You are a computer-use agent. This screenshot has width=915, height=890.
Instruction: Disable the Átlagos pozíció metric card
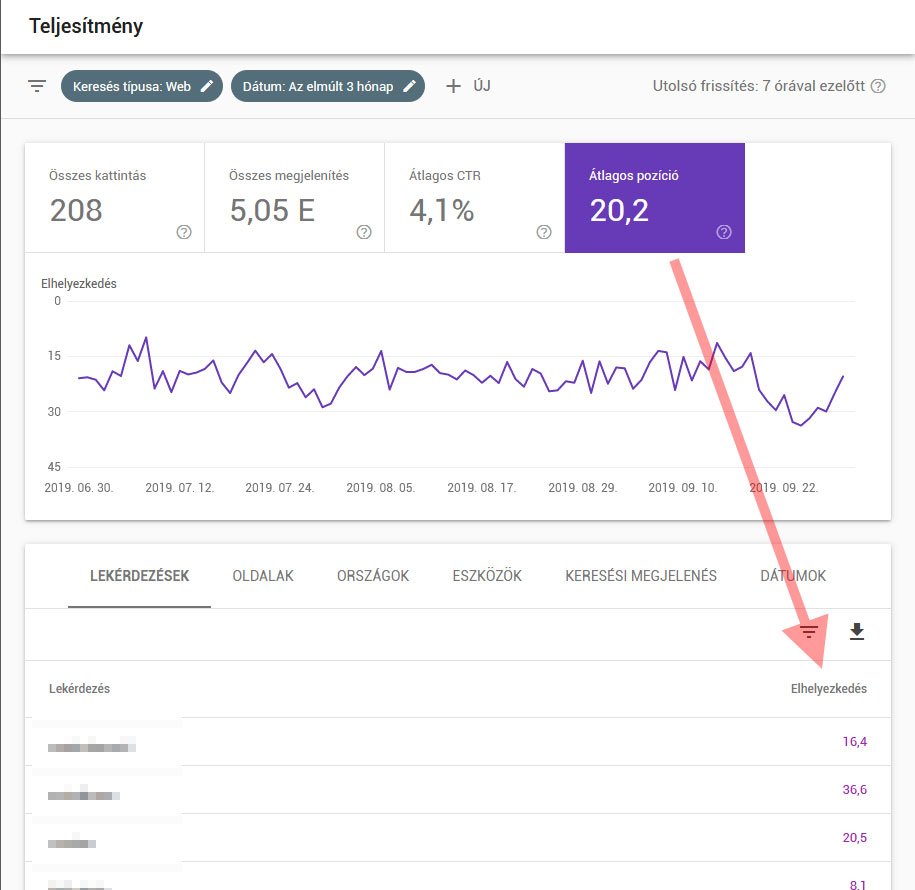click(x=654, y=197)
